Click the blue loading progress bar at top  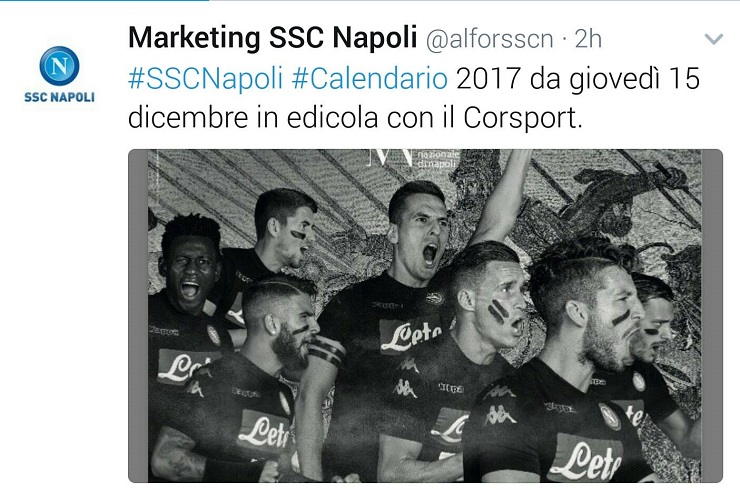104,0
